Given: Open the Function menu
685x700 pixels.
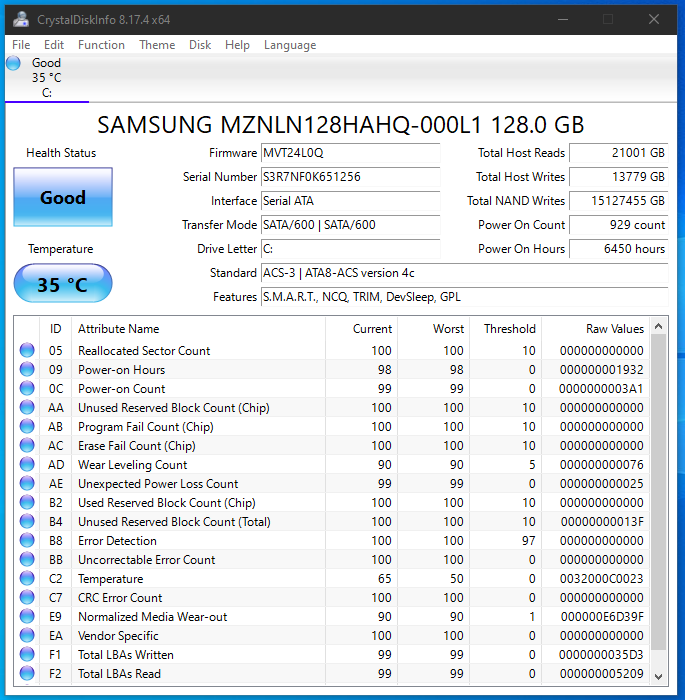Looking at the screenshot, I should click(x=101, y=45).
